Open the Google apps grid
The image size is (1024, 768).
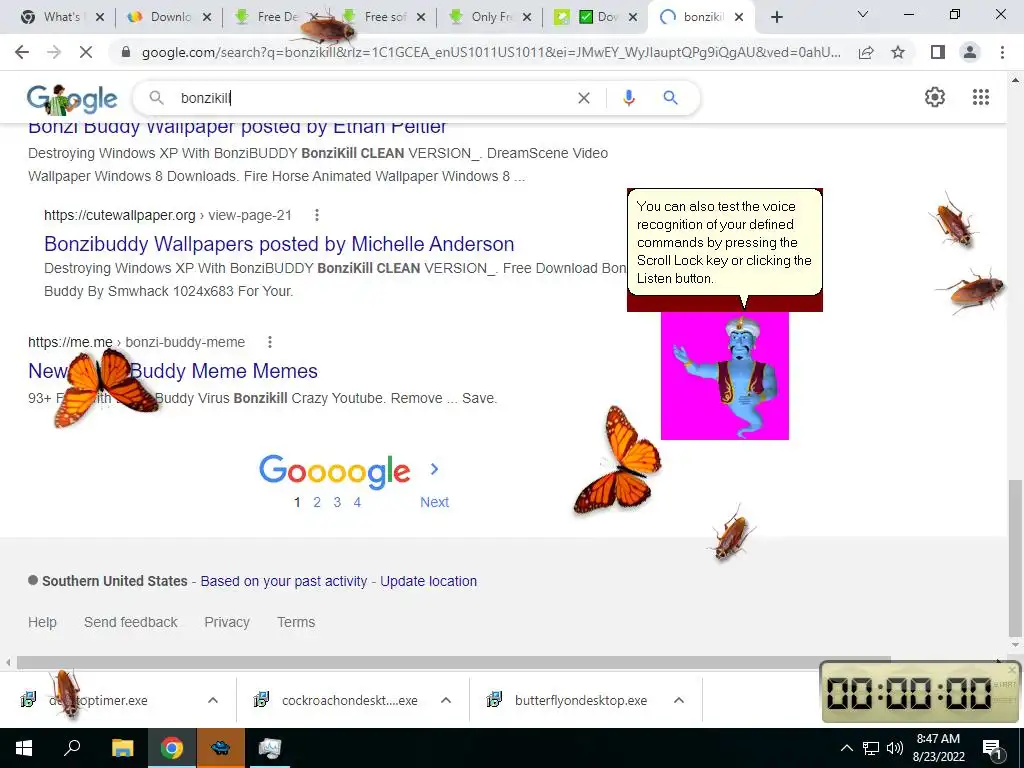tap(980, 97)
